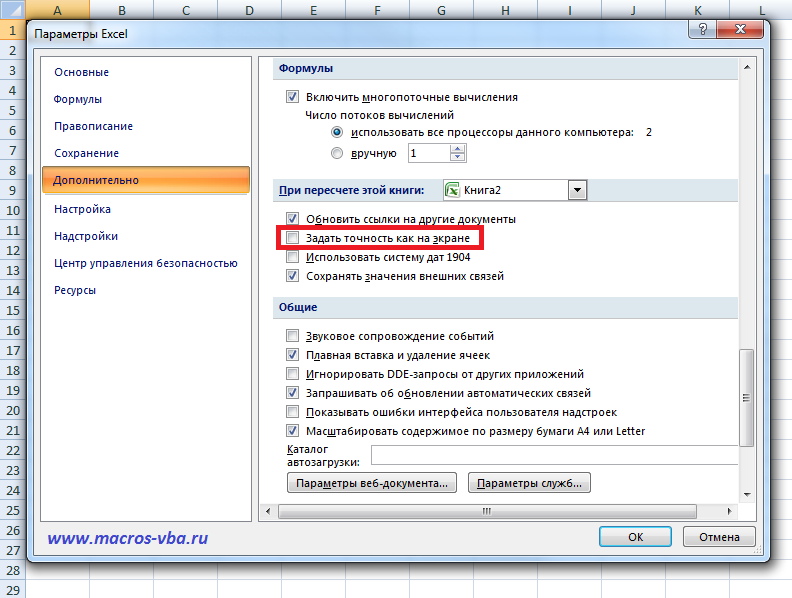
Task: Click the Параметры служб button
Action: click(529, 483)
